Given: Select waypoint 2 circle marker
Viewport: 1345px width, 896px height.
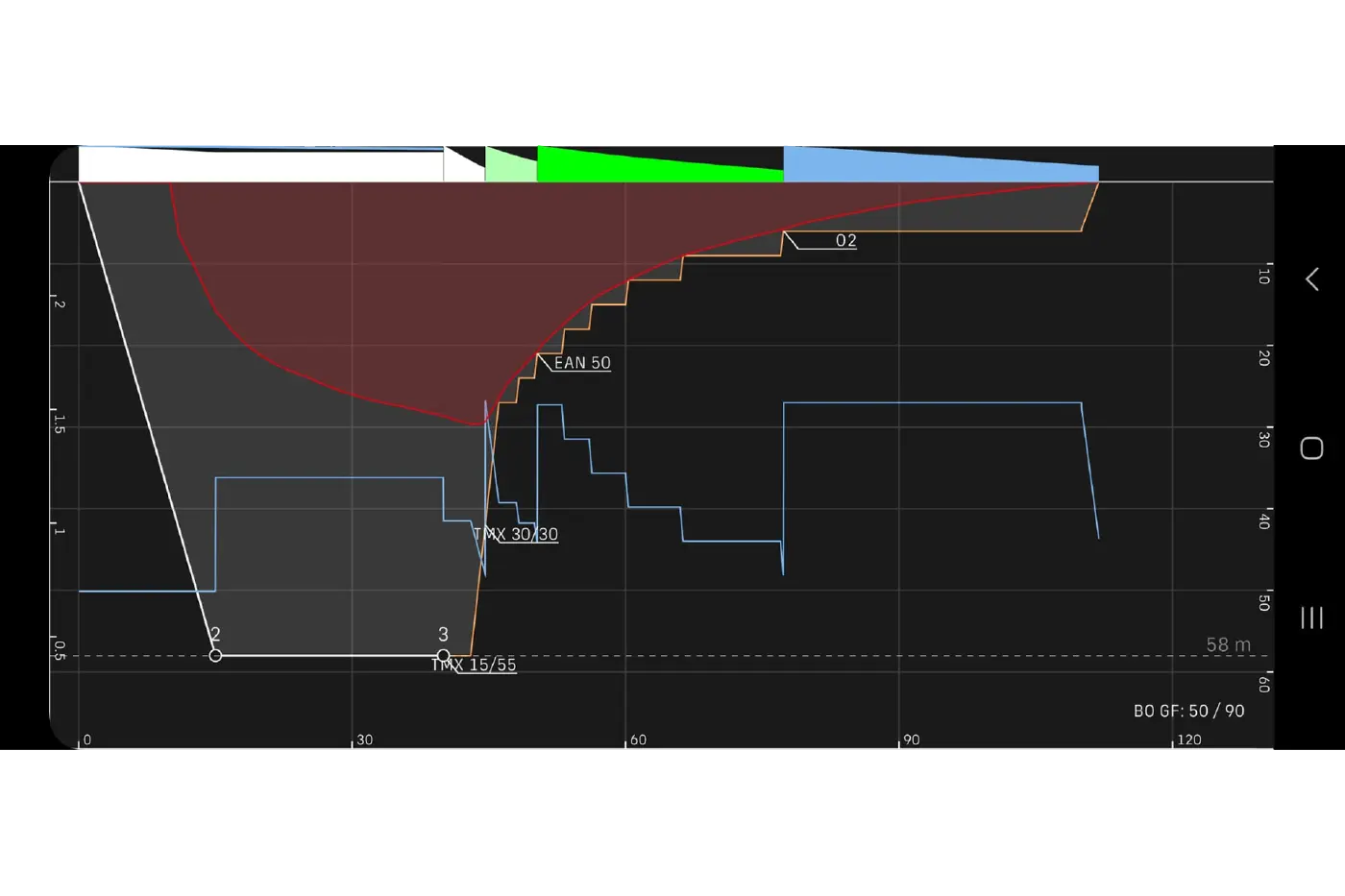Looking at the screenshot, I should (x=215, y=656).
